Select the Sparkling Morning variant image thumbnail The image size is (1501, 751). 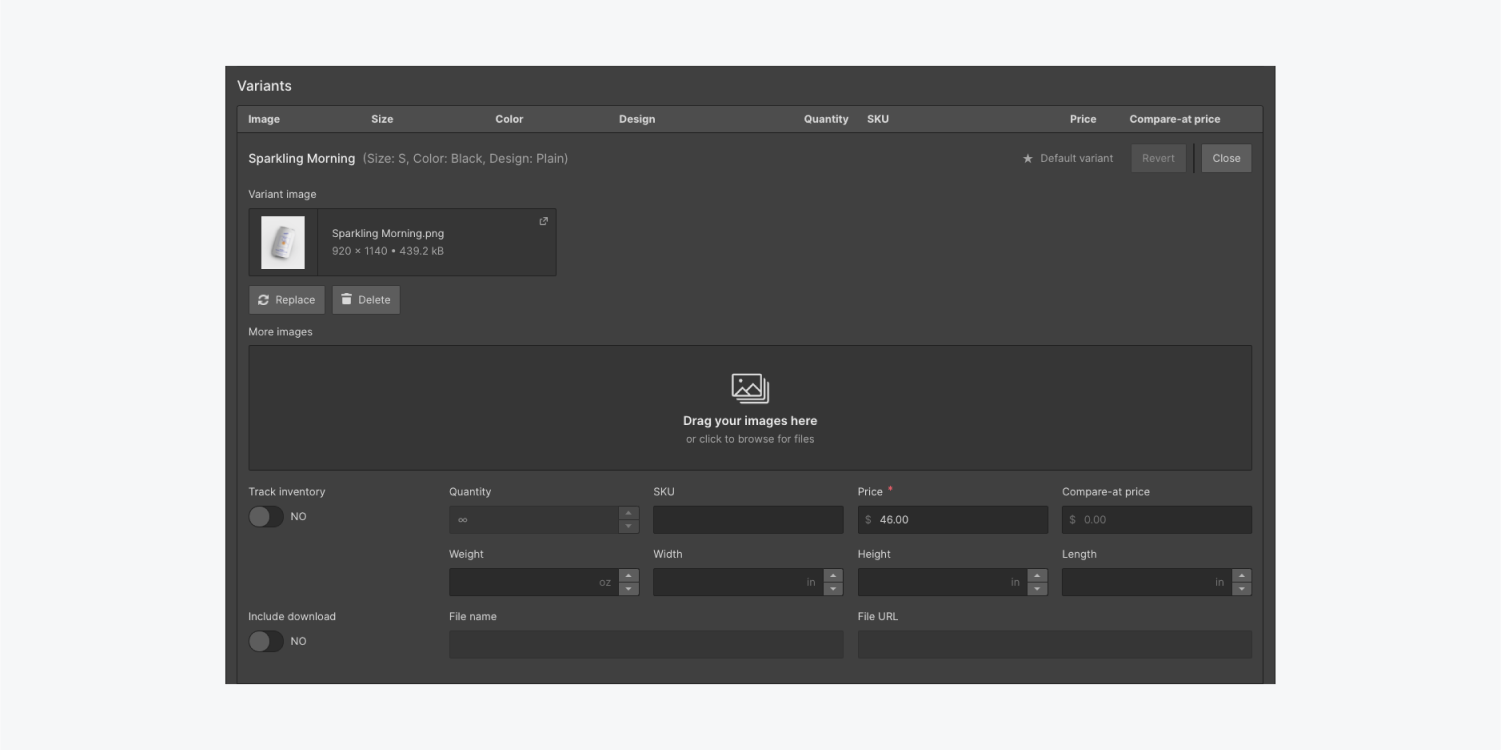(x=284, y=242)
